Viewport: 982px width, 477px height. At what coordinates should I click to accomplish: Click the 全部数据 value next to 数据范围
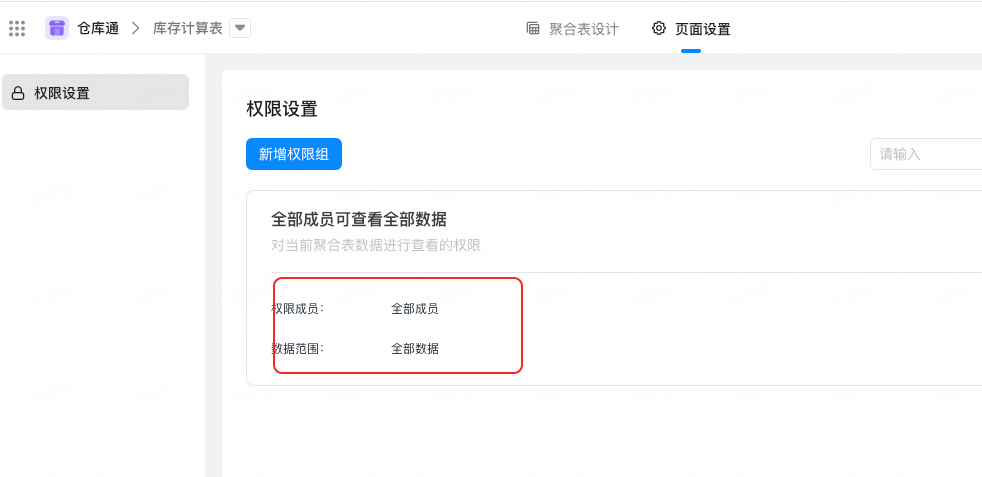point(415,349)
